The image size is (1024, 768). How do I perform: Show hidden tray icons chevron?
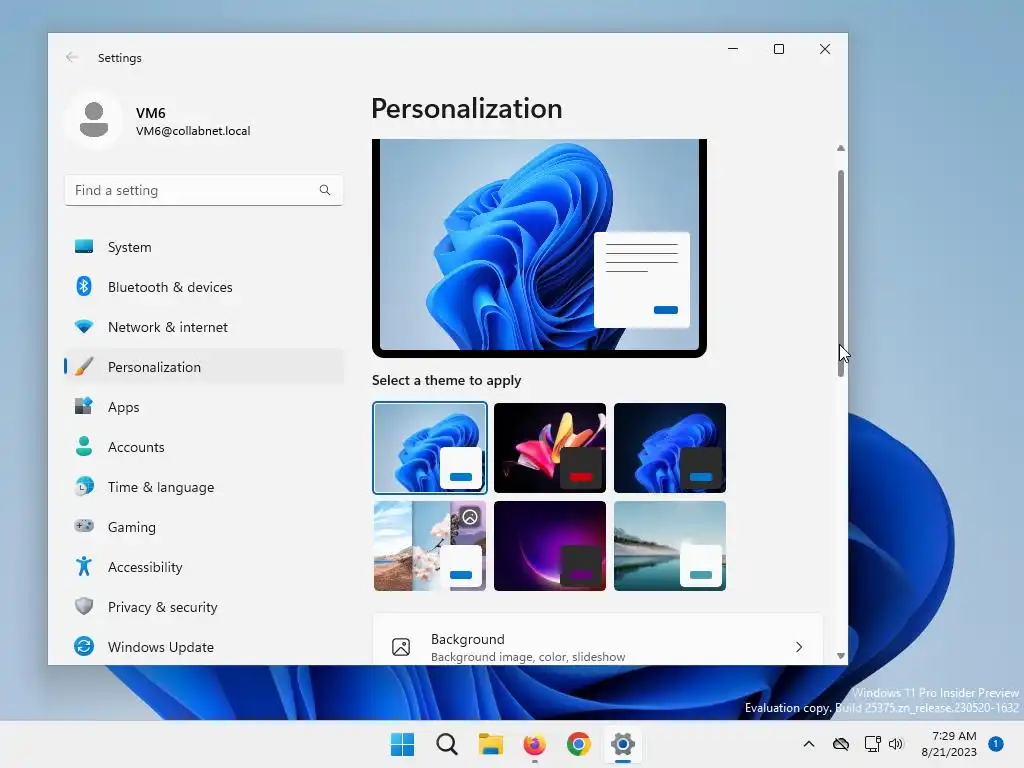point(808,744)
